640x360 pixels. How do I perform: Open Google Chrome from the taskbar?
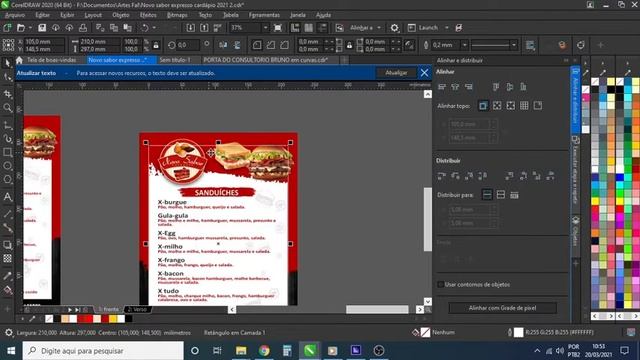tap(264, 351)
